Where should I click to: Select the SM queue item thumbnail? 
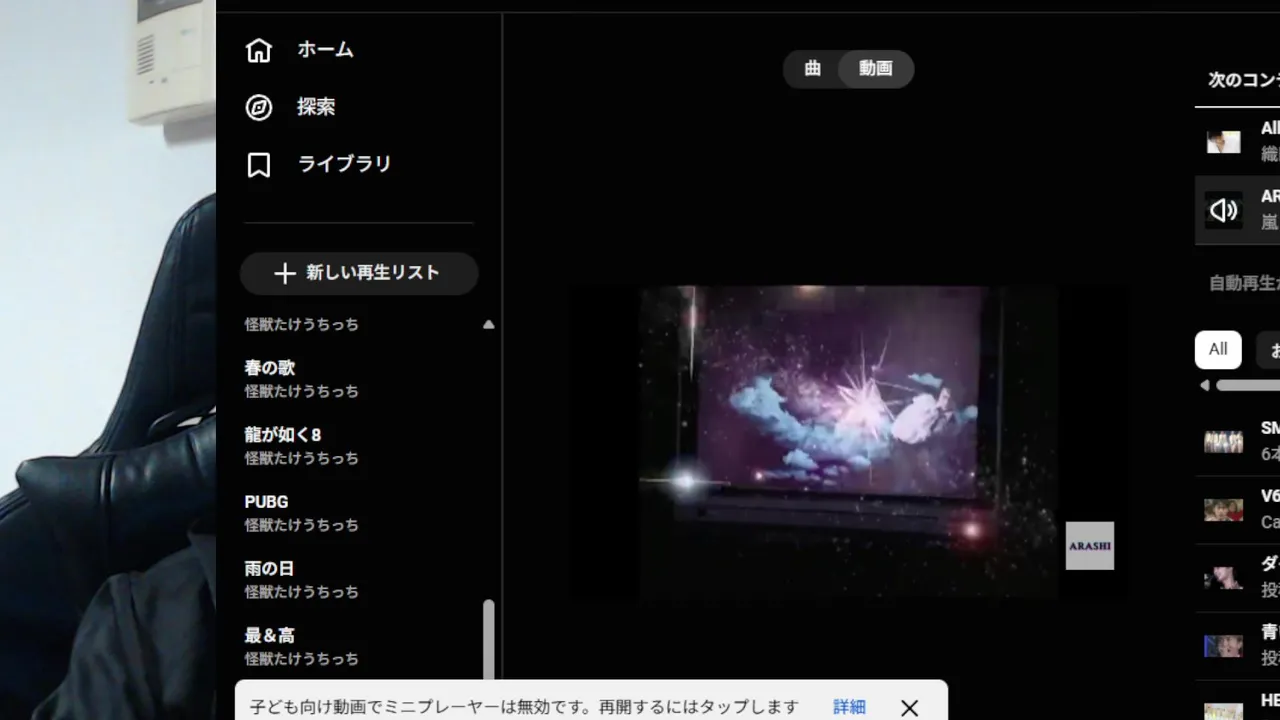1223,441
